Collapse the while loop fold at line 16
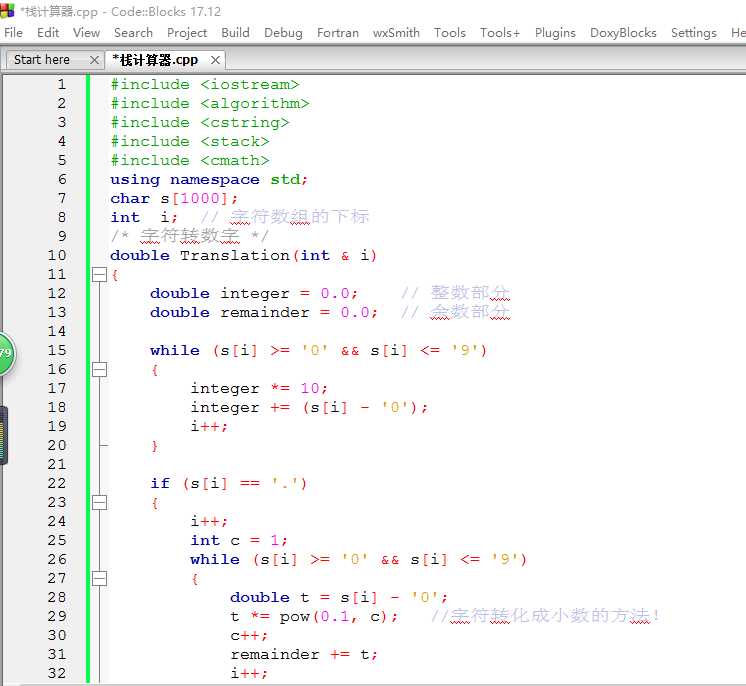The image size is (746, 686). (99, 370)
